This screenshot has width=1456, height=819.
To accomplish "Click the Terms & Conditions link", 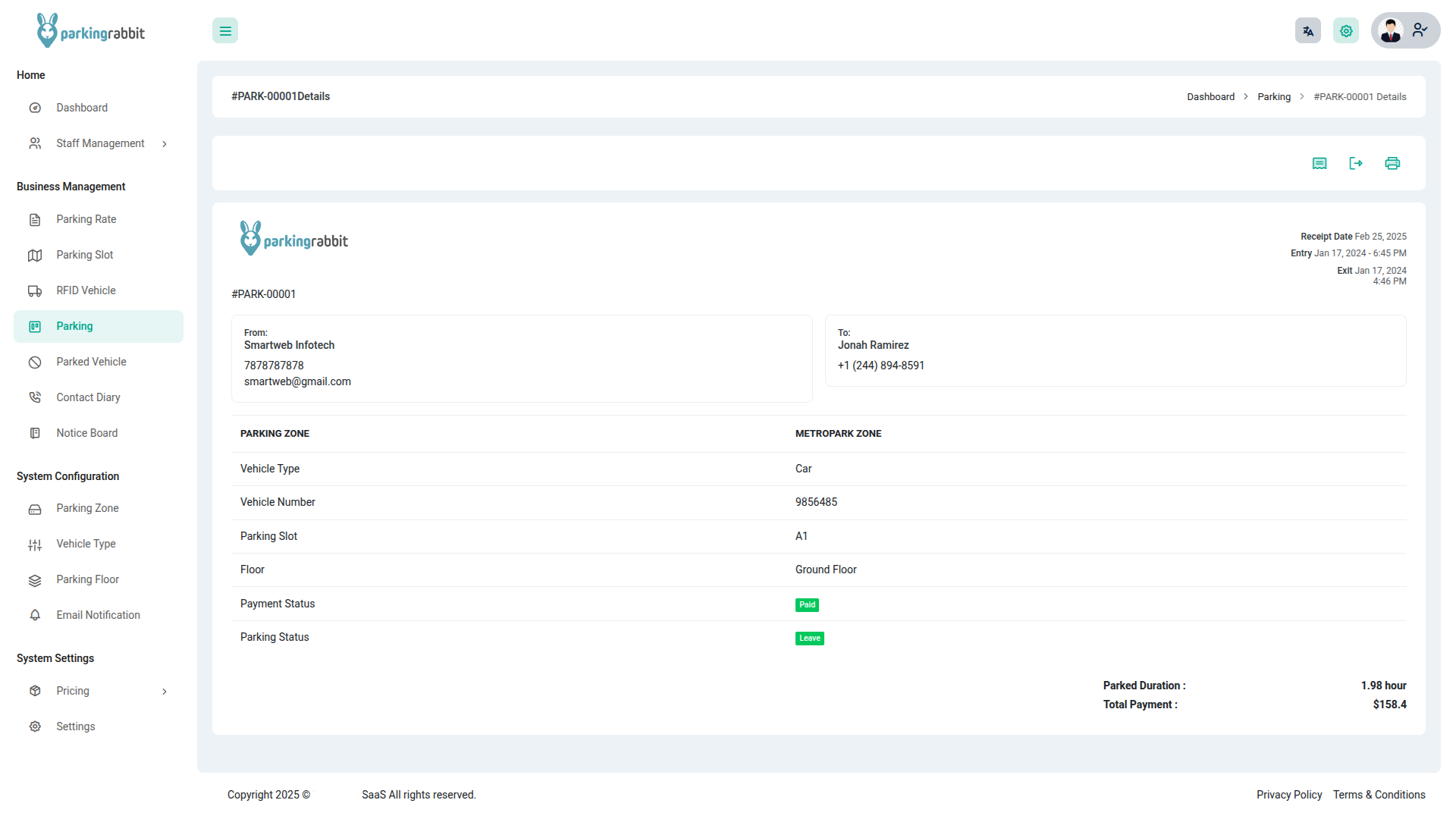I will [x=1379, y=795].
